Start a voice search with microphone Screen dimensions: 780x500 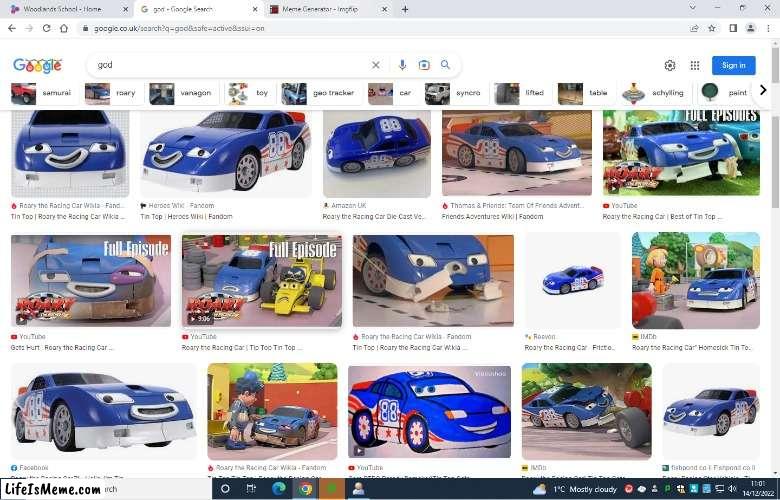point(402,65)
